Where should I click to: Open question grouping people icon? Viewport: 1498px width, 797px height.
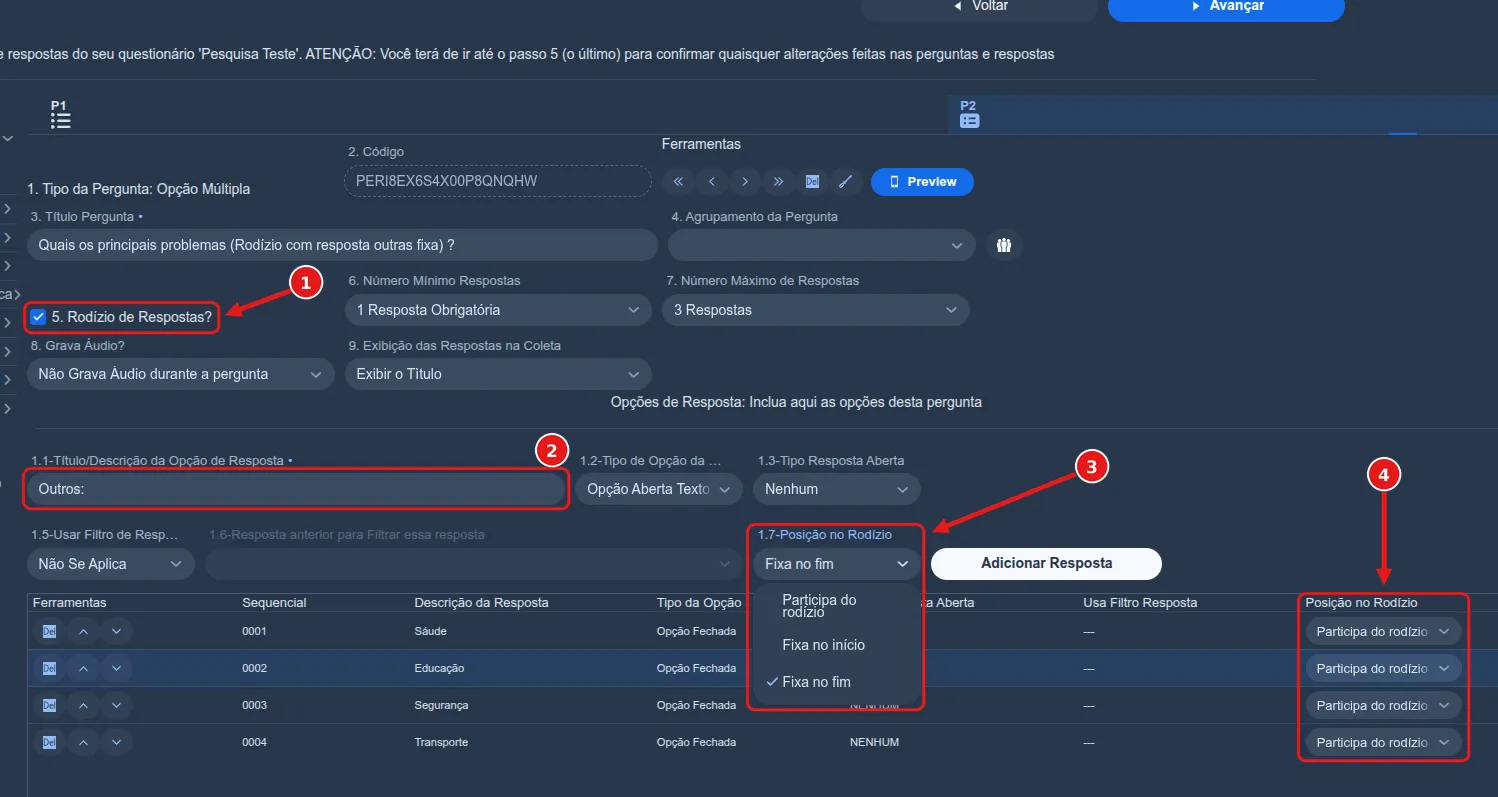pos(1004,245)
